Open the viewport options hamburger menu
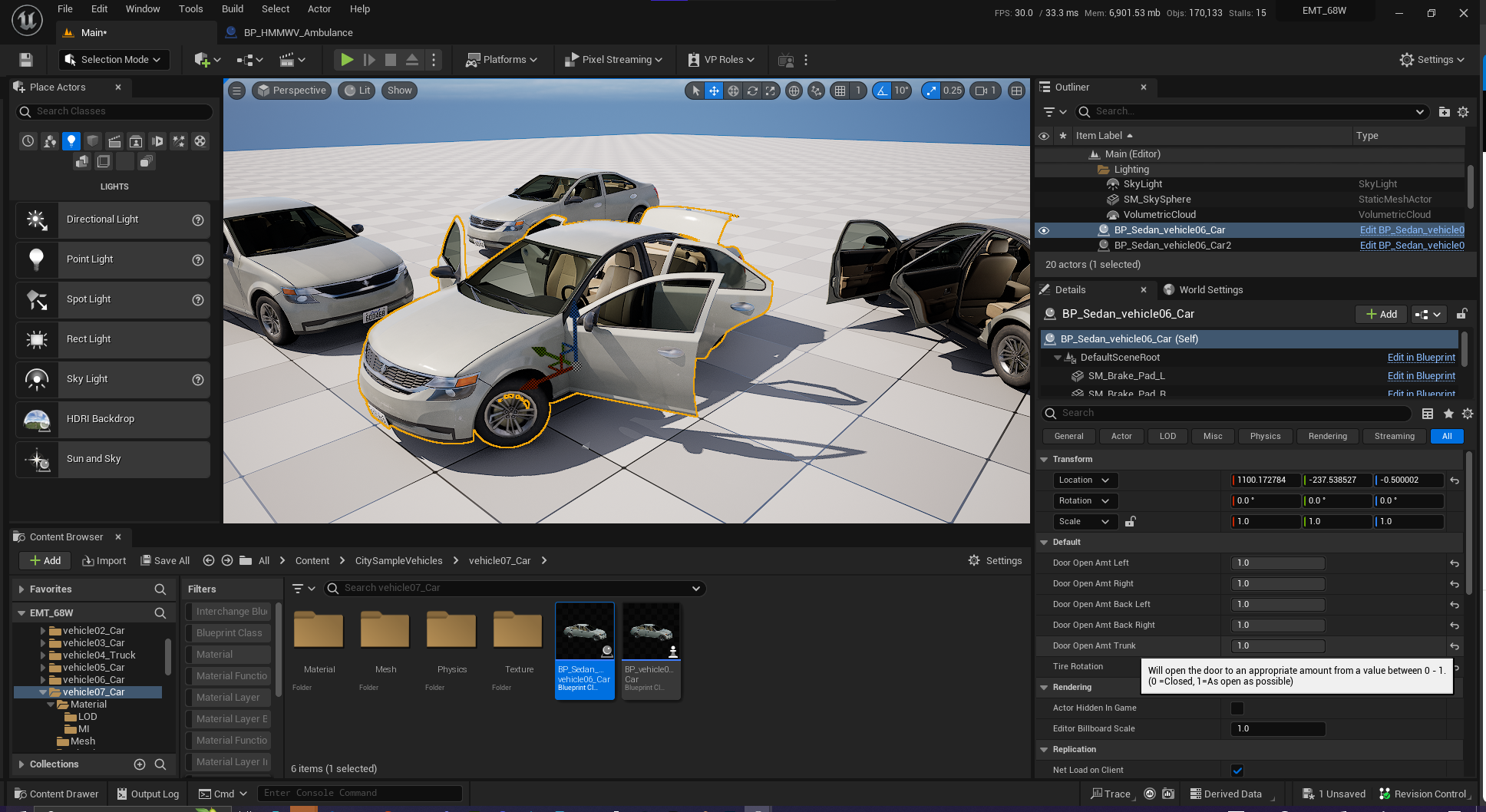 coord(237,91)
